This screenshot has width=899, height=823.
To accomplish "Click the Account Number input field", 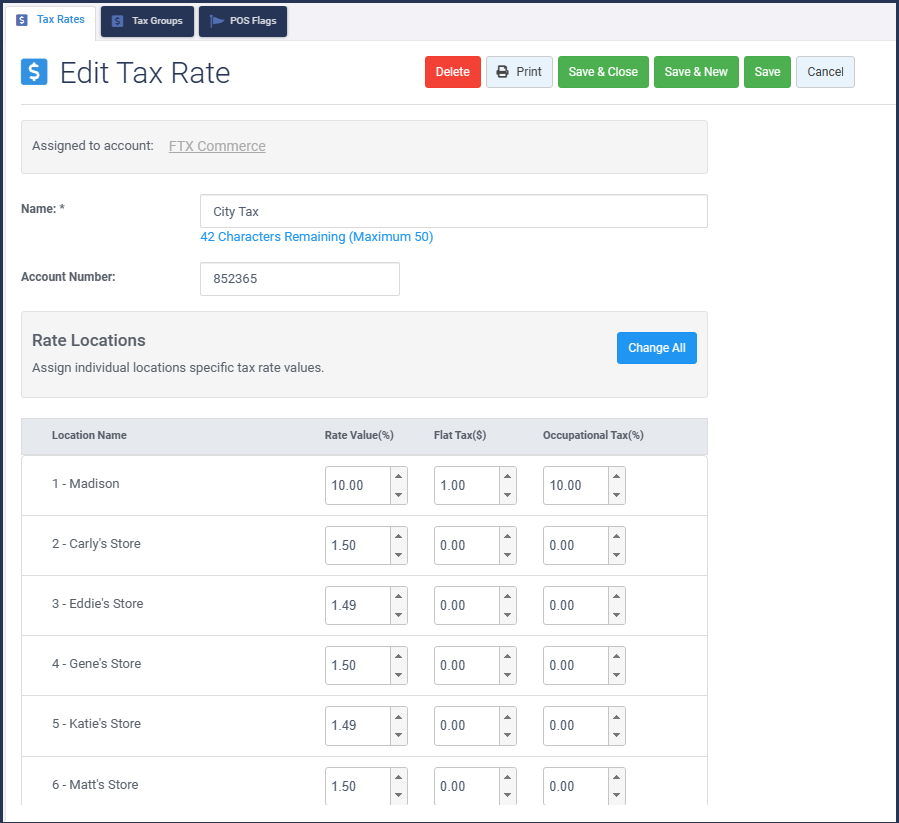I will [x=299, y=278].
